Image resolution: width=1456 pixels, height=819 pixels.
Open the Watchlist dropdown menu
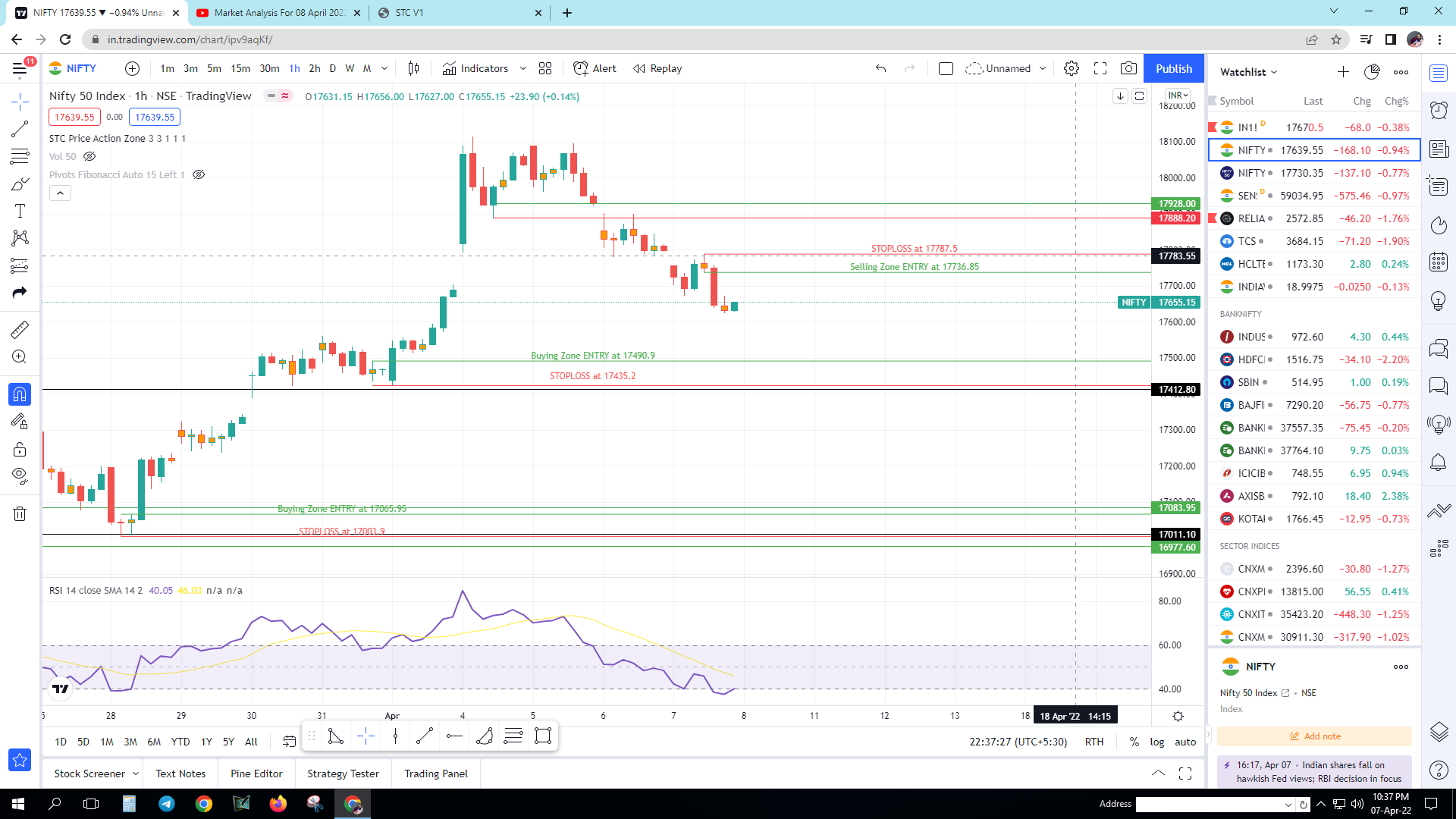click(1249, 72)
